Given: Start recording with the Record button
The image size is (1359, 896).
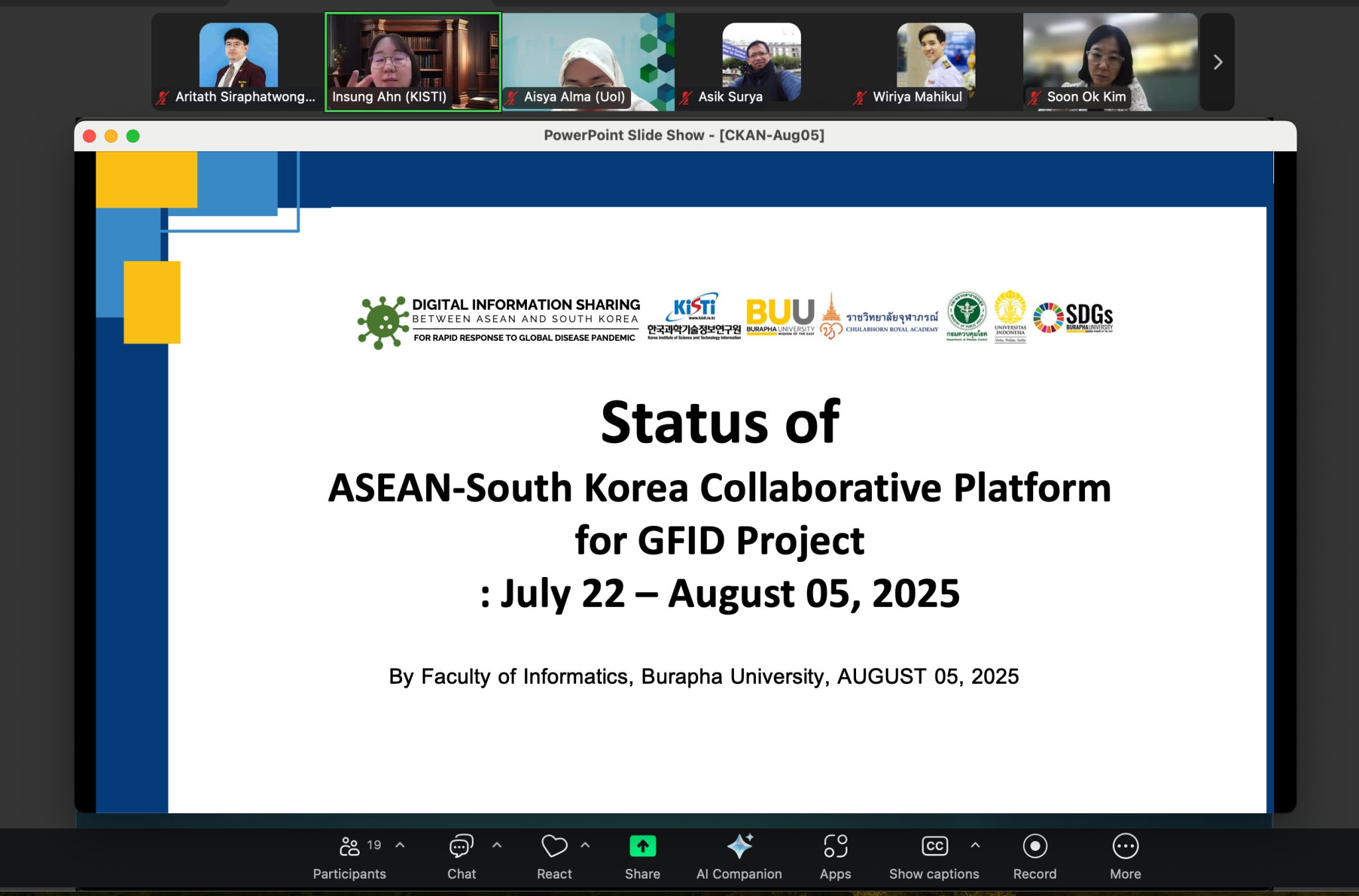Looking at the screenshot, I should [x=1035, y=857].
